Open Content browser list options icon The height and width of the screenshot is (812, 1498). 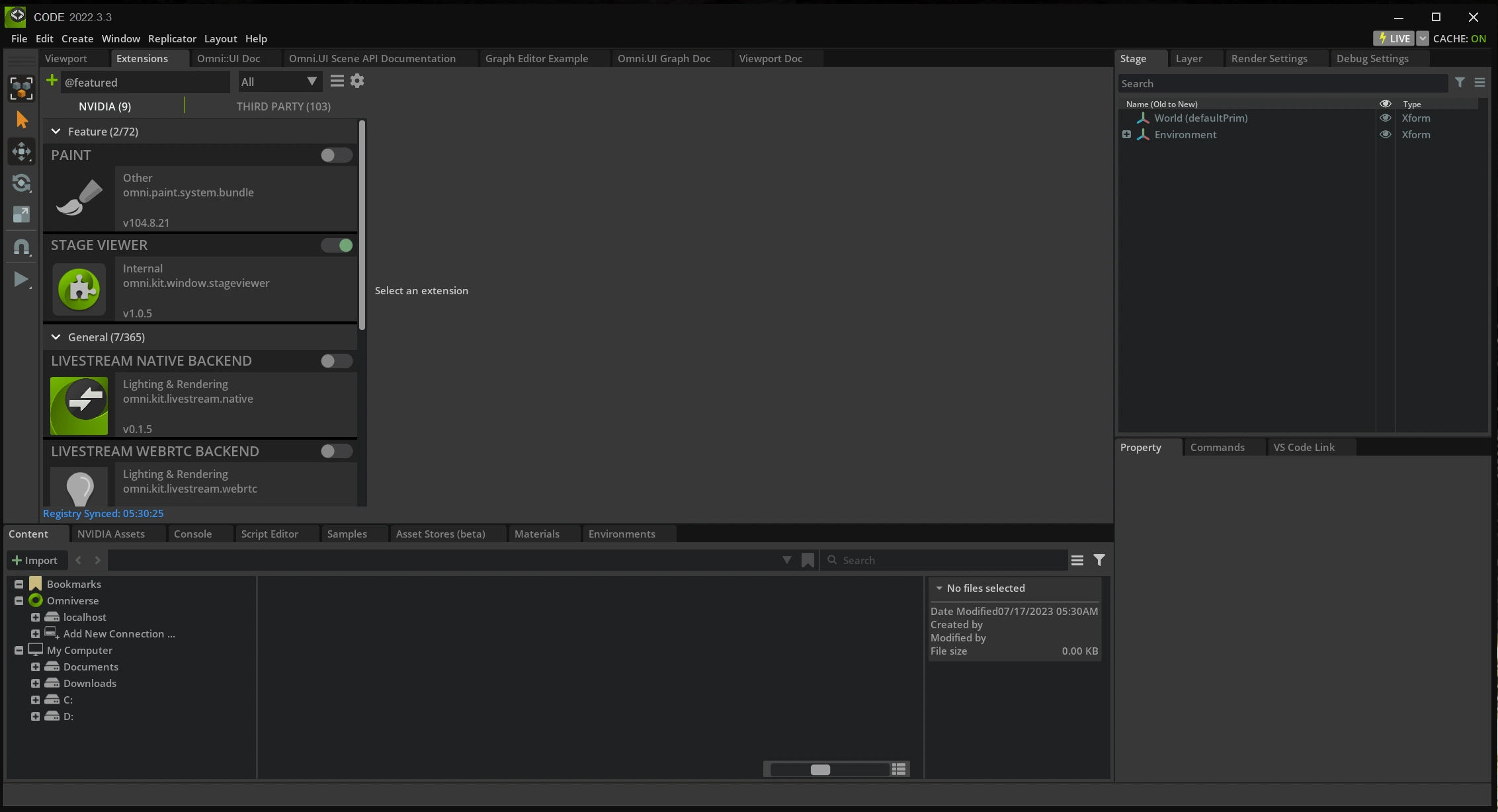pyautogui.click(x=1077, y=560)
